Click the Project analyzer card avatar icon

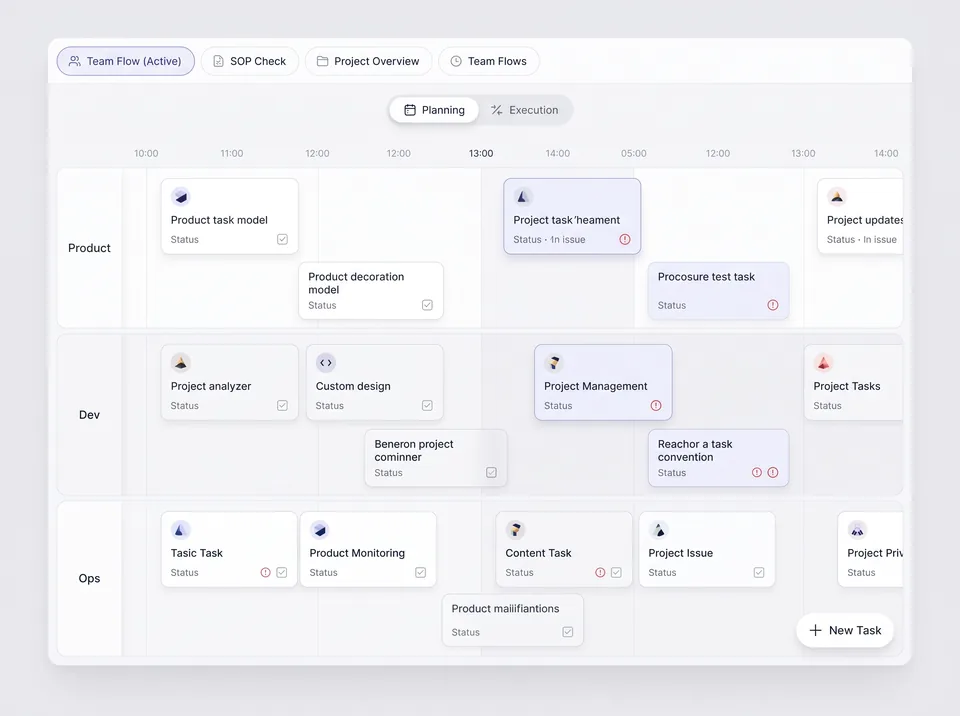[x=181, y=363]
